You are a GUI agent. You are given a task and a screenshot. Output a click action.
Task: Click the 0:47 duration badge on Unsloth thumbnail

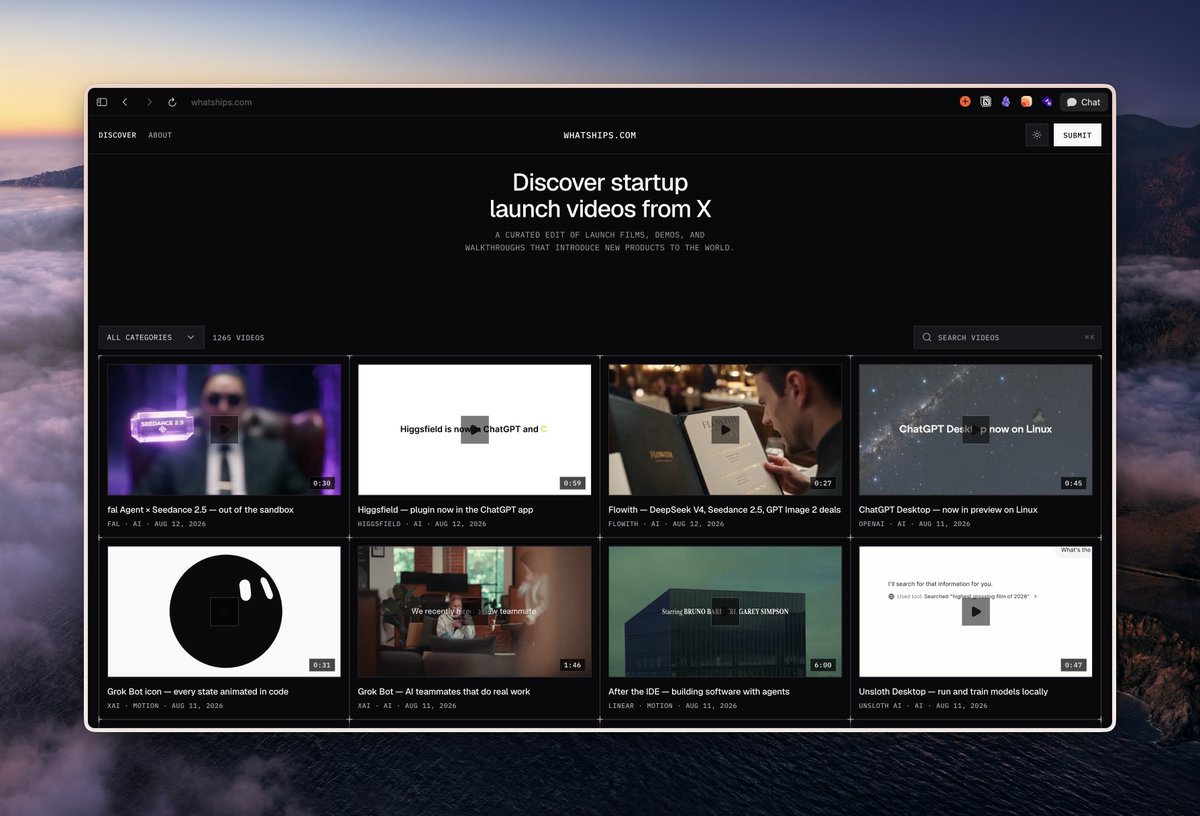pos(1073,665)
